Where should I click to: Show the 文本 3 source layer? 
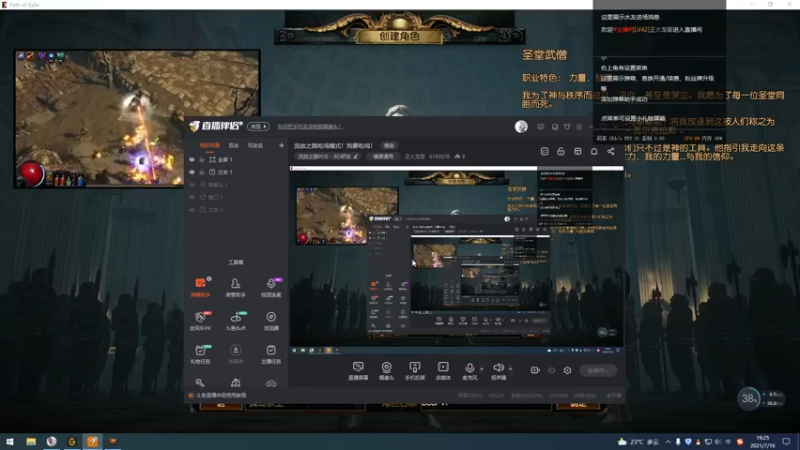point(192,210)
